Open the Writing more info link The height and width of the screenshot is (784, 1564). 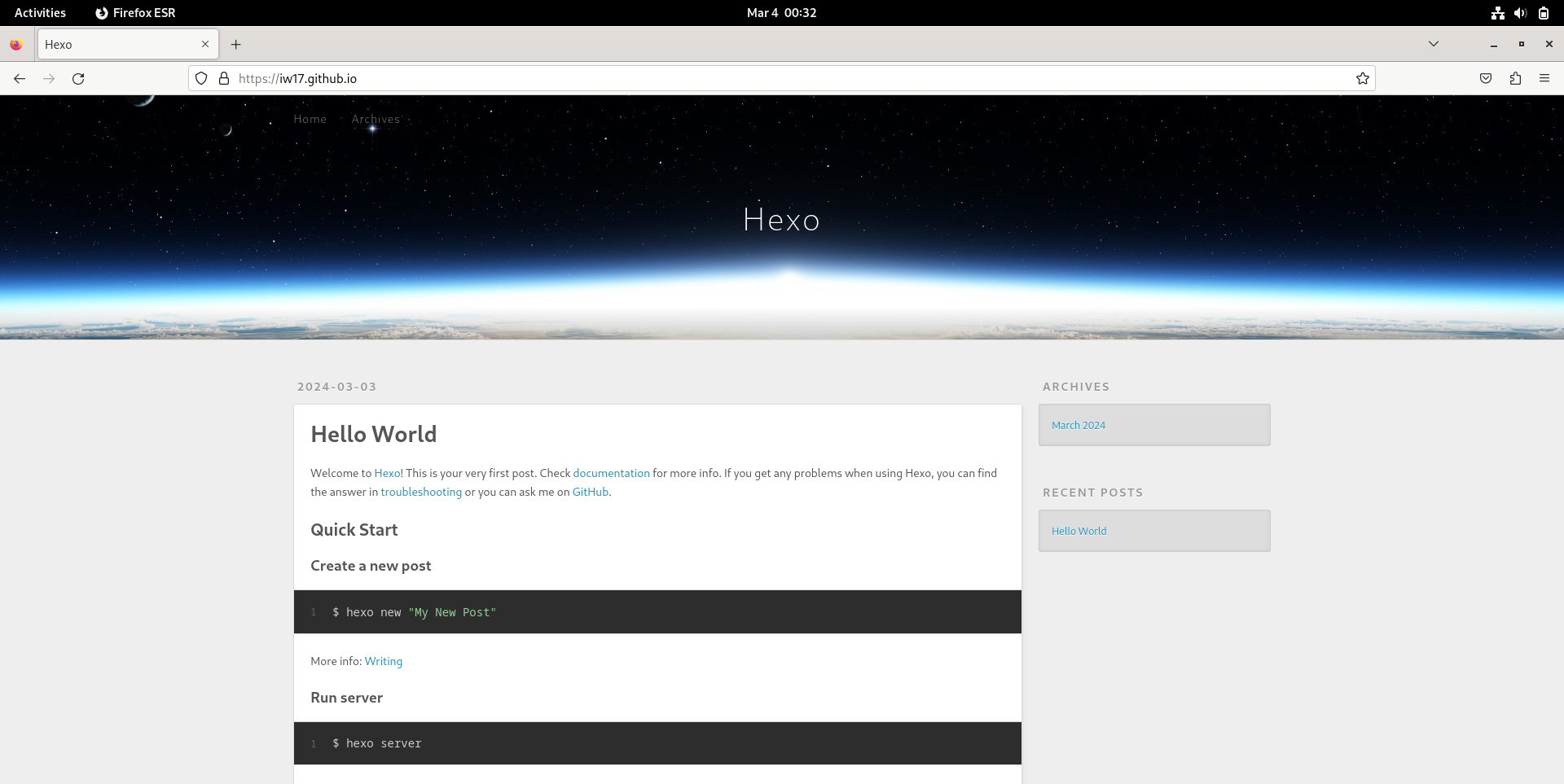pos(383,661)
